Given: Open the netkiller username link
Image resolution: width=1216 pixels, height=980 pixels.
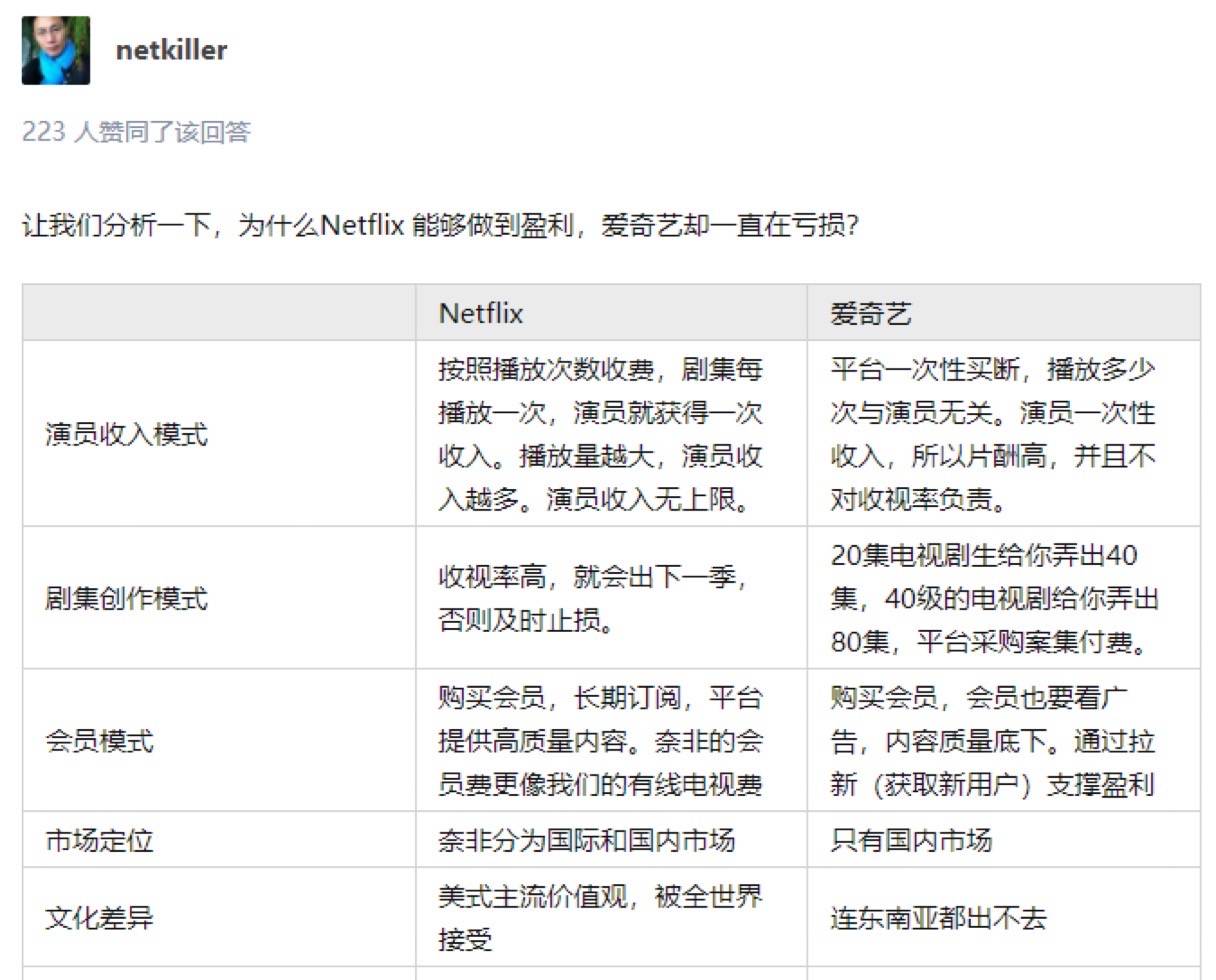Looking at the screenshot, I should click(171, 50).
